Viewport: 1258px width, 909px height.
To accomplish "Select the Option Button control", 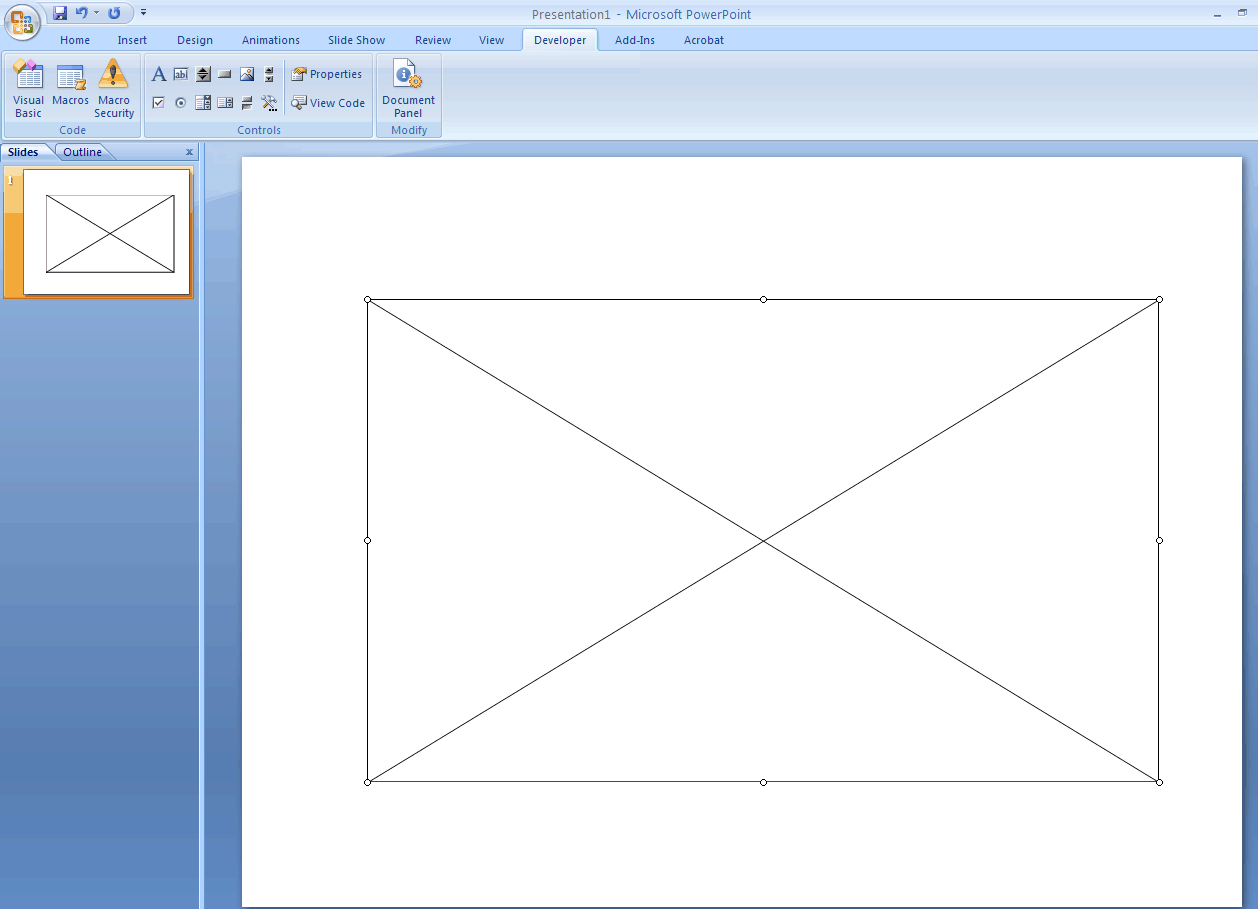I will (181, 103).
